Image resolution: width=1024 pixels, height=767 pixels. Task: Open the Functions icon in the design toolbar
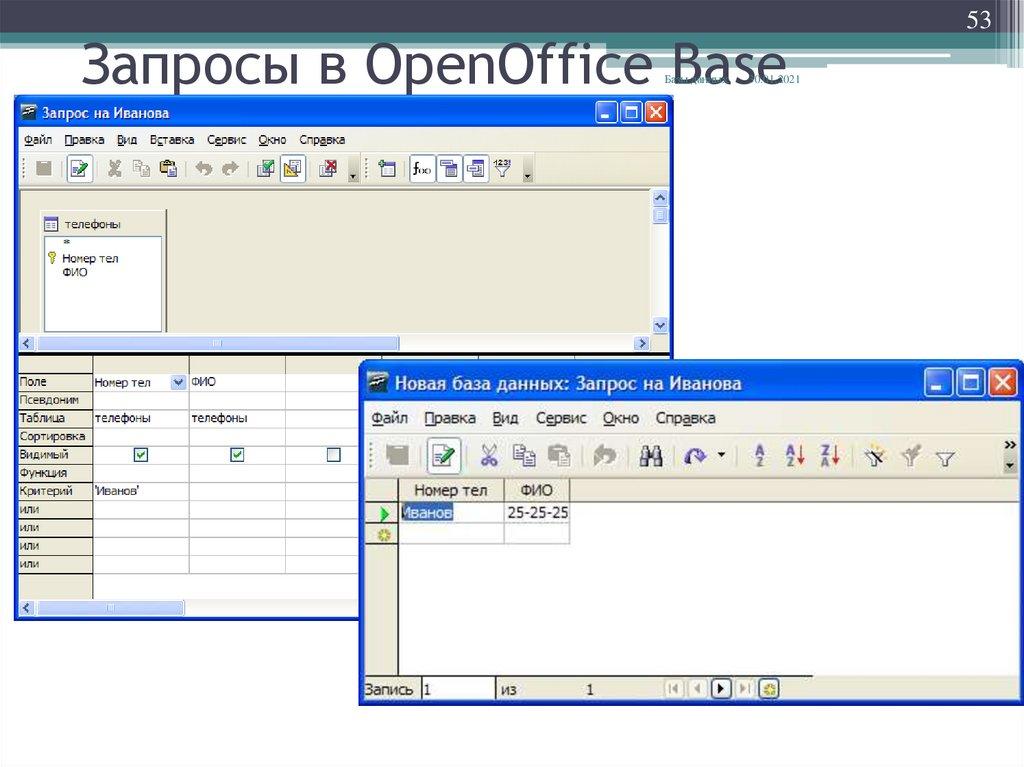pos(420,168)
